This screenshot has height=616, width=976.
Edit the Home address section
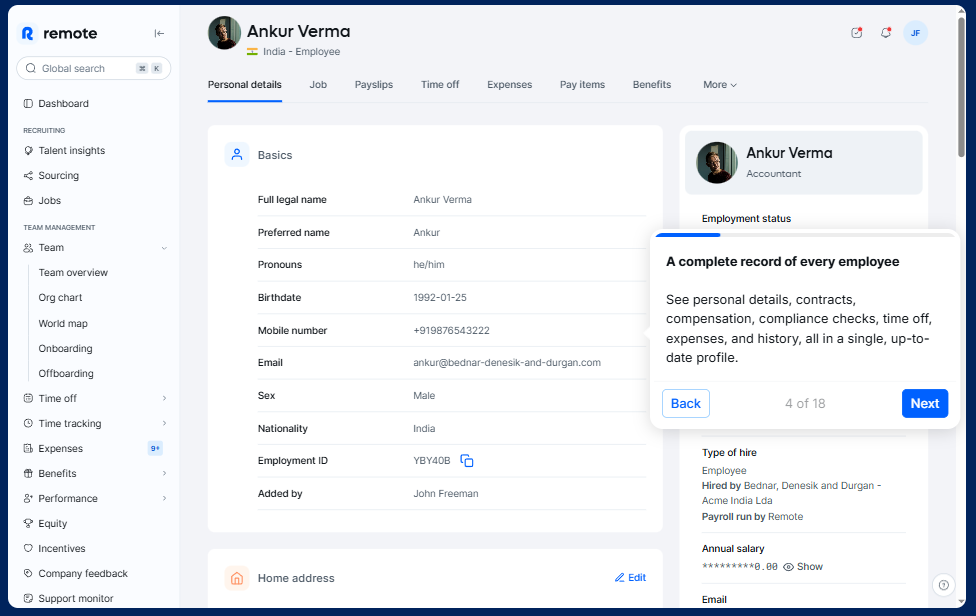coord(630,578)
